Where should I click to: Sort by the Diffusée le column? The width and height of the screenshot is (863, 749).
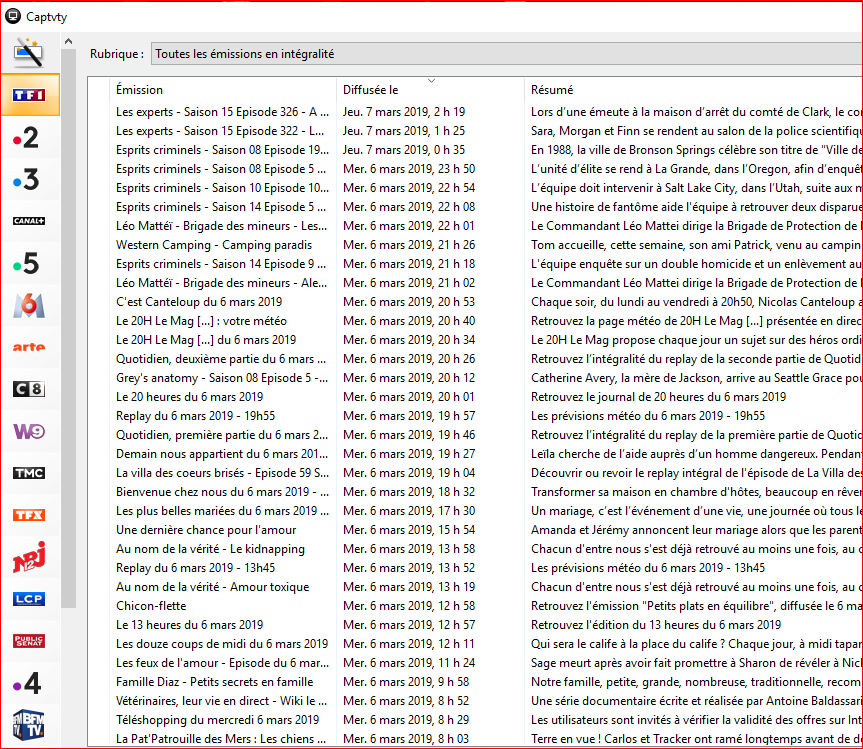pos(430,90)
